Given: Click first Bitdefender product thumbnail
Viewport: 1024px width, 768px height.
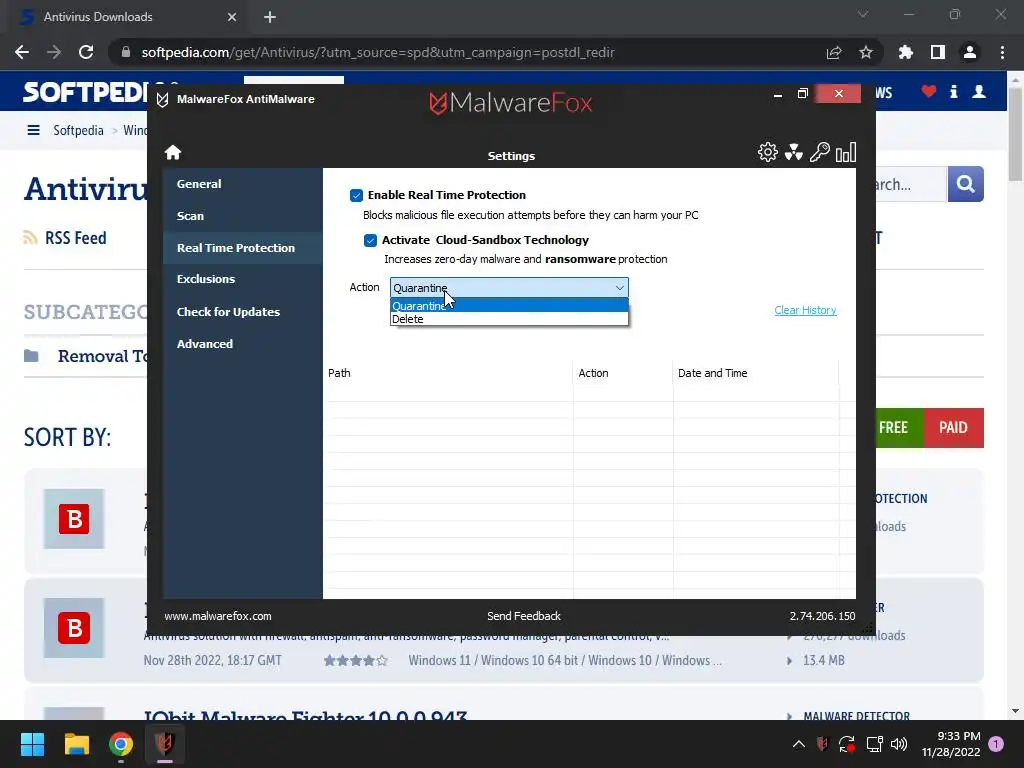Looking at the screenshot, I should coord(74,519).
